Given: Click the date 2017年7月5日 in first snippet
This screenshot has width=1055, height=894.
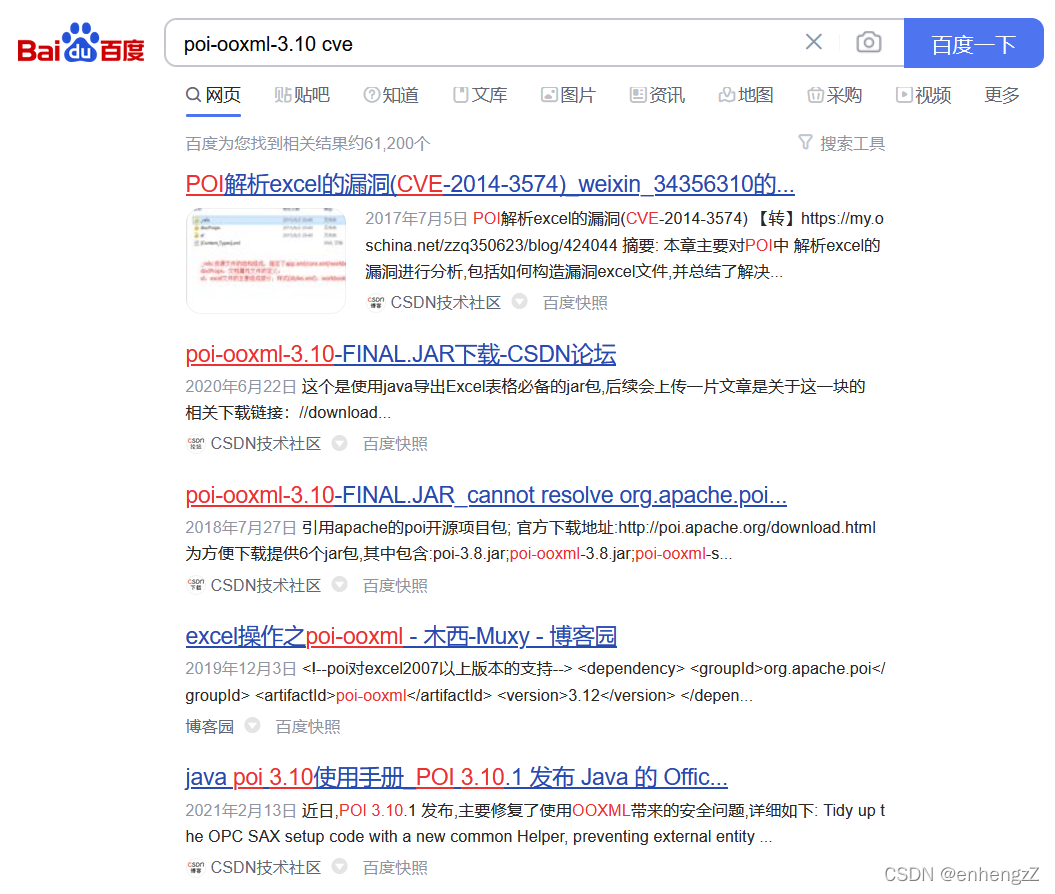Looking at the screenshot, I should tap(416, 219).
